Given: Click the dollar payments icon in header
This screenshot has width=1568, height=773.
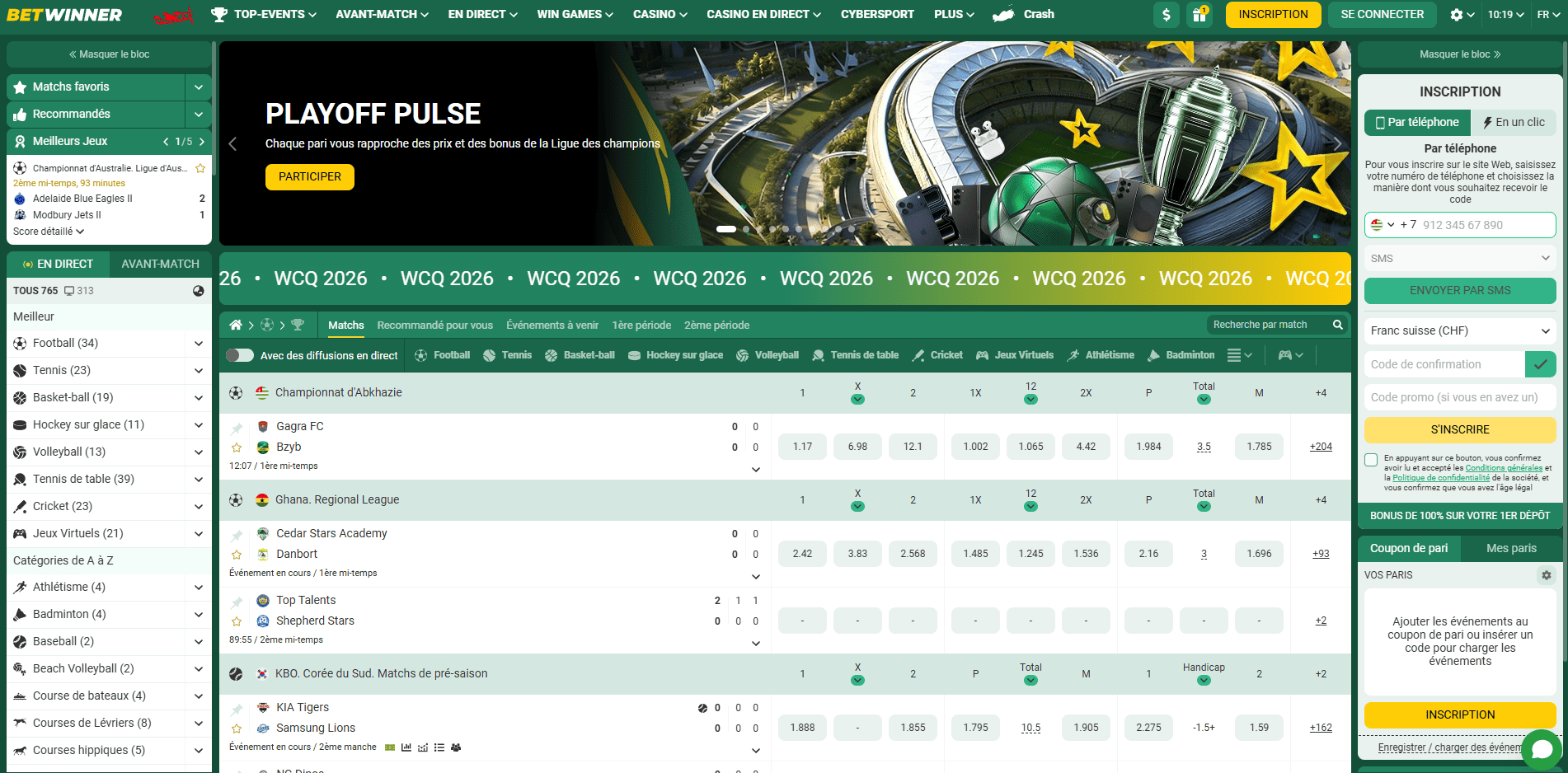Looking at the screenshot, I should pyautogui.click(x=1166, y=15).
